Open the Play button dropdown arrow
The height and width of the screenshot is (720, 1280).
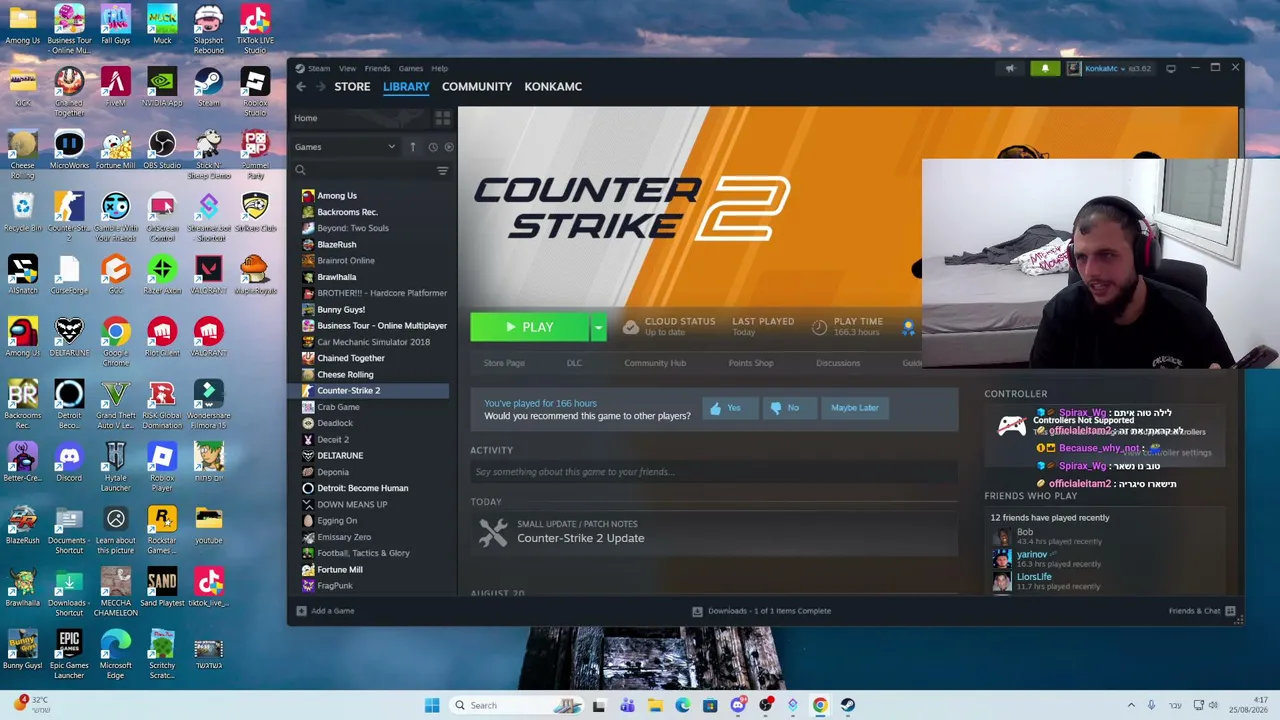[598, 327]
